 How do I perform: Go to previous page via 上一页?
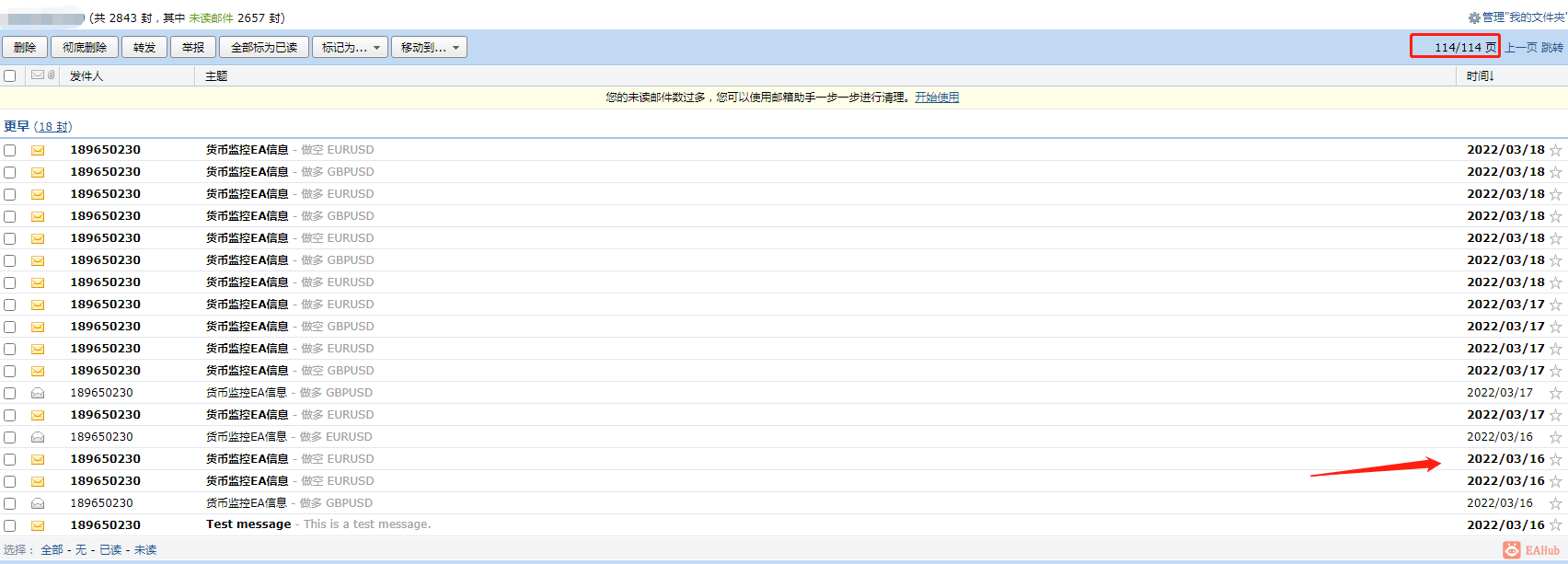click(x=1521, y=47)
